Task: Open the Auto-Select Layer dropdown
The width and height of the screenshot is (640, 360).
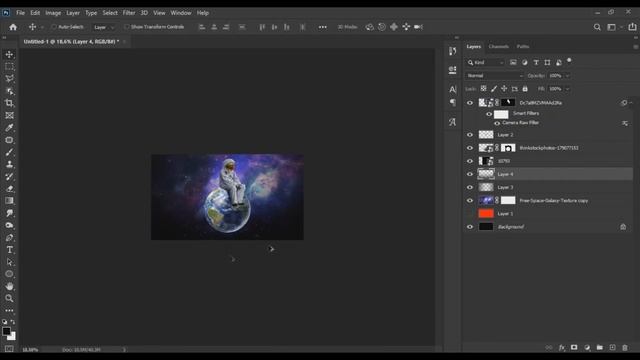Action: (104, 27)
